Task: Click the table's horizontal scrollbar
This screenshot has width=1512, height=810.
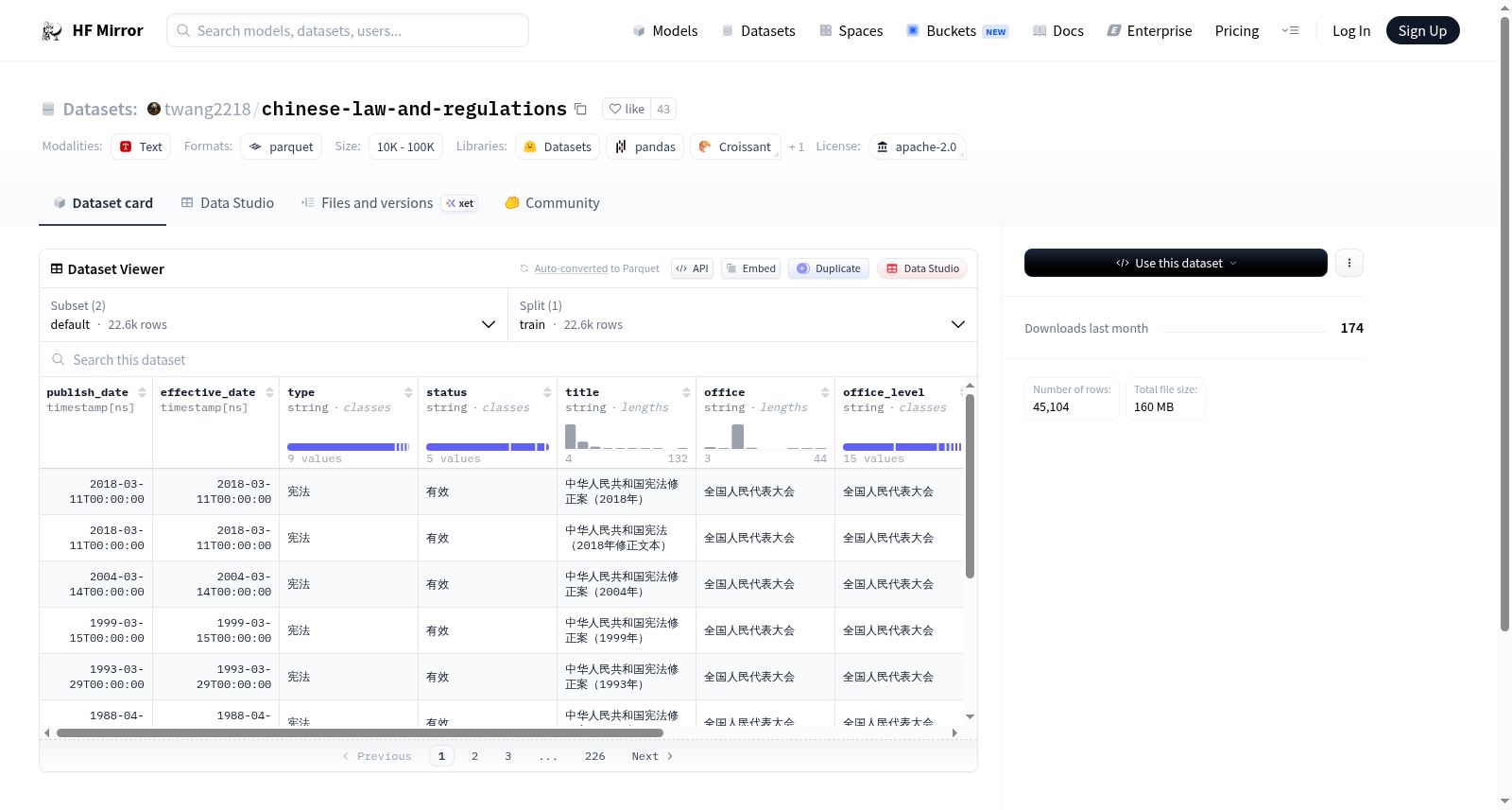Action: [x=359, y=732]
